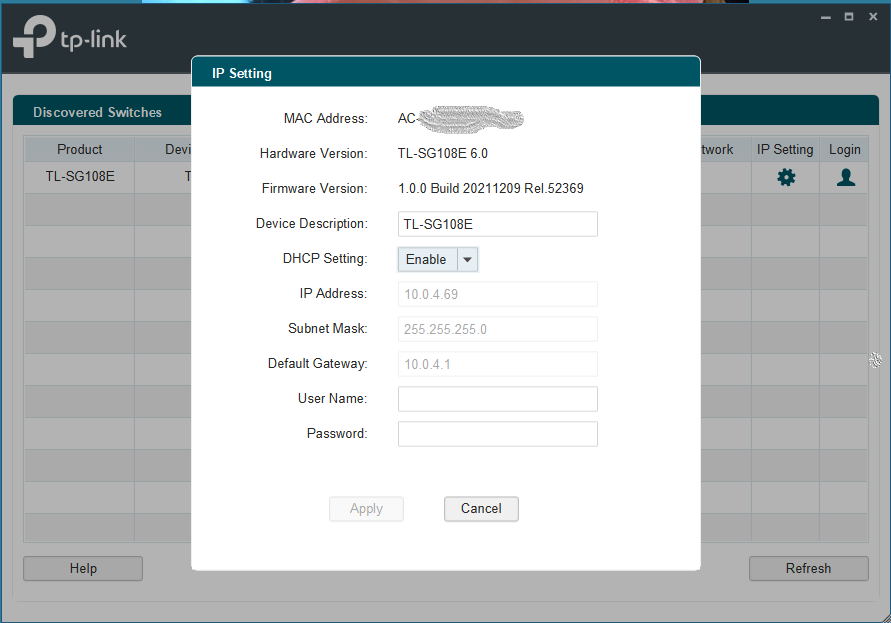Cancel the IP Setting dialog

coord(481,509)
